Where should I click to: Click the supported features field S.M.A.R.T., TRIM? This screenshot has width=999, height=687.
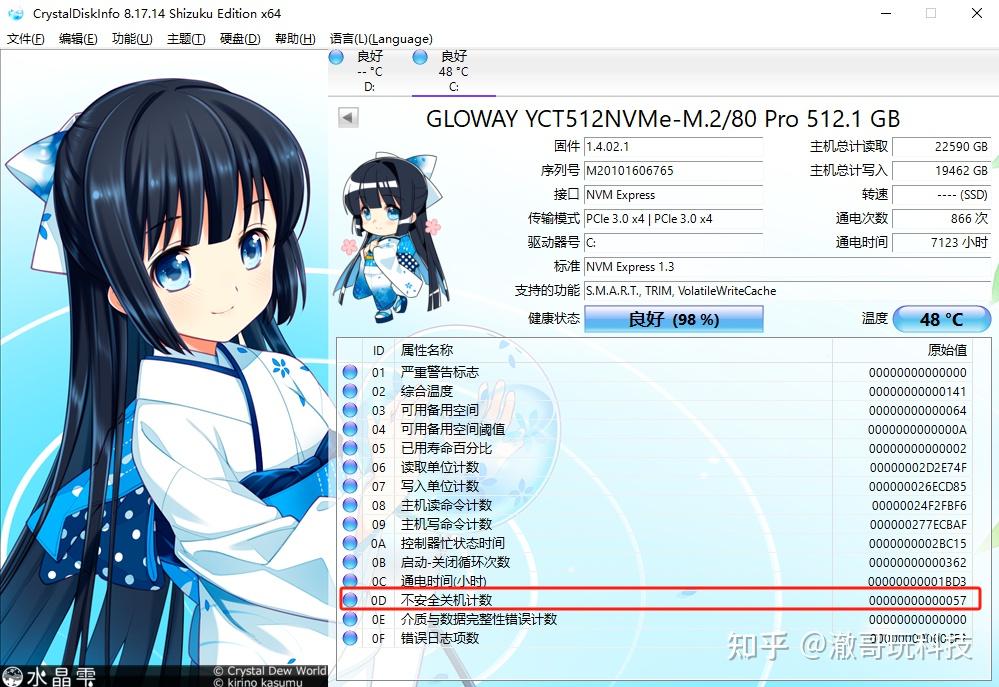point(787,291)
